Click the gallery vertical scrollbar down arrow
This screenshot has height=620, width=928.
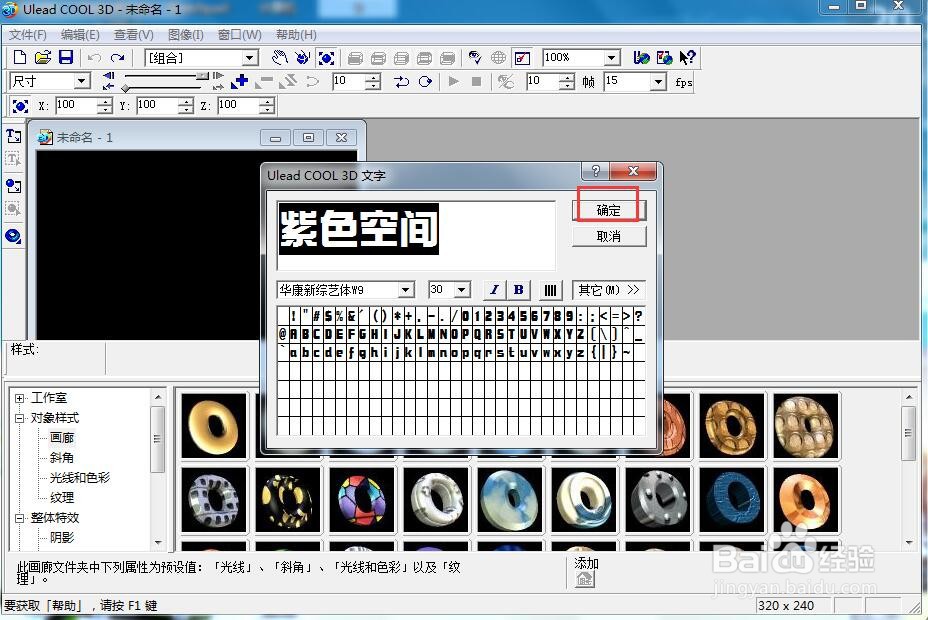(908, 542)
